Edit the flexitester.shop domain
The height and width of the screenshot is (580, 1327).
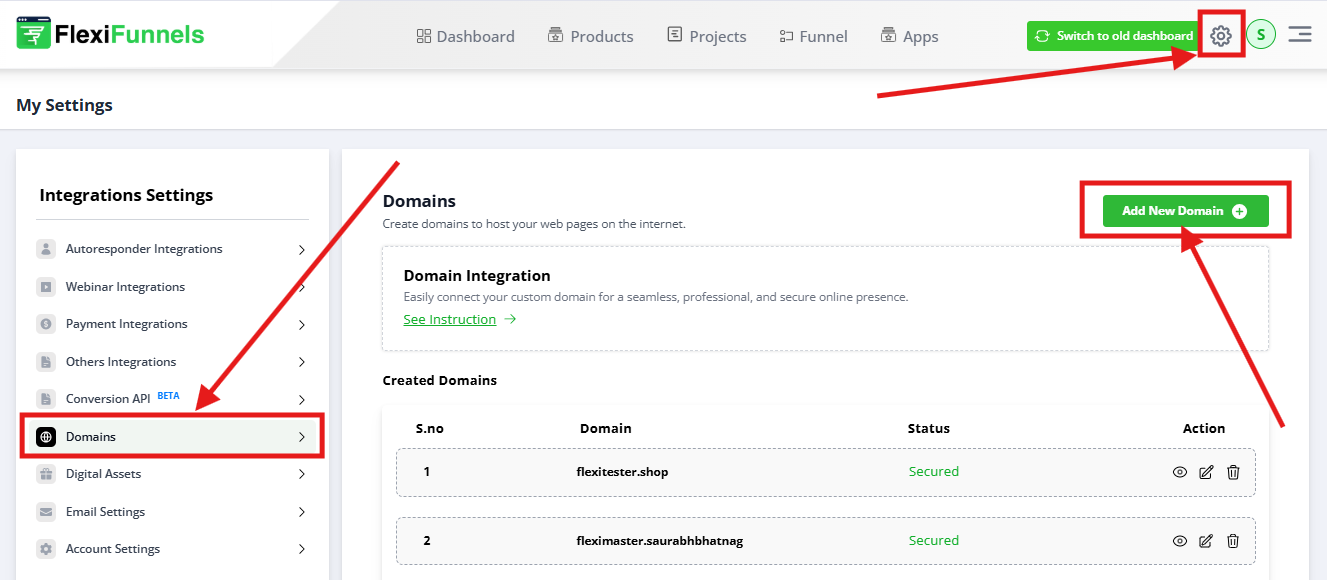[x=1206, y=472]
